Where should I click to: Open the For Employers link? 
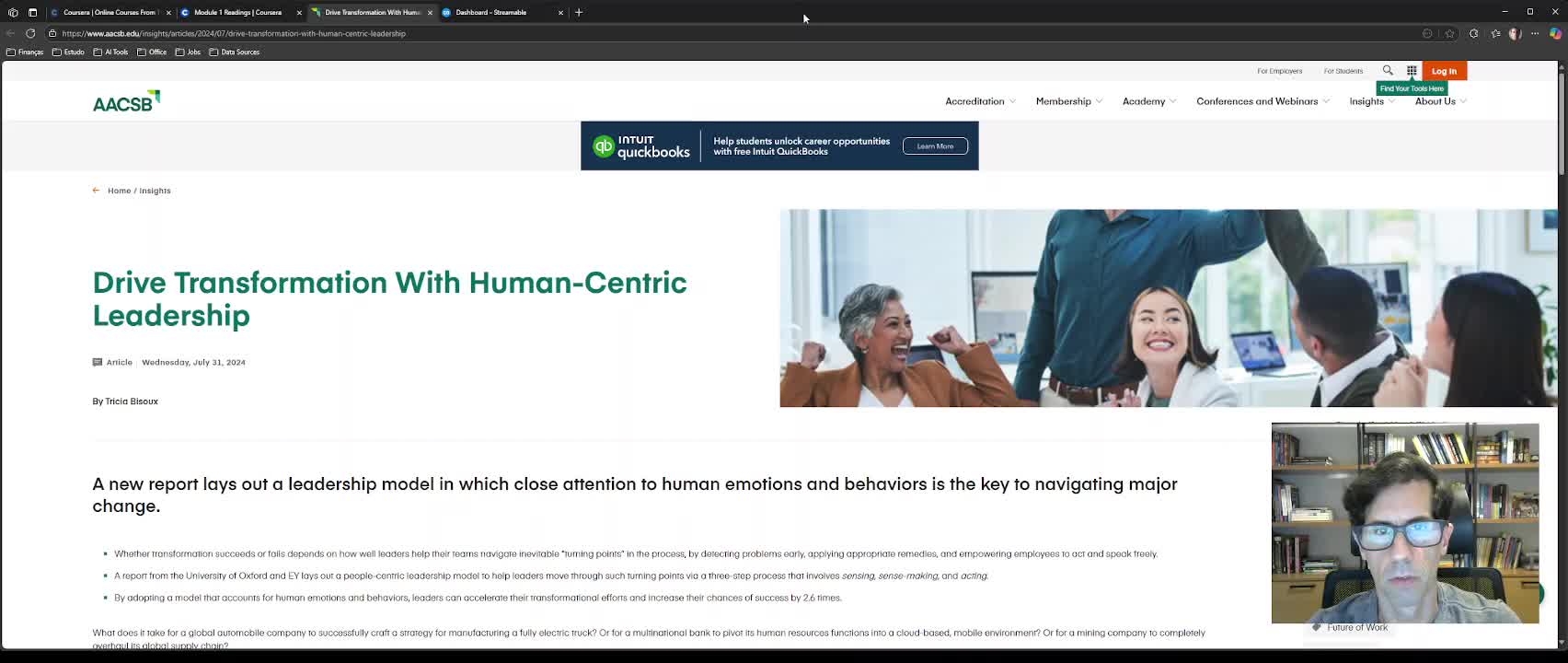coord(1279,71)
